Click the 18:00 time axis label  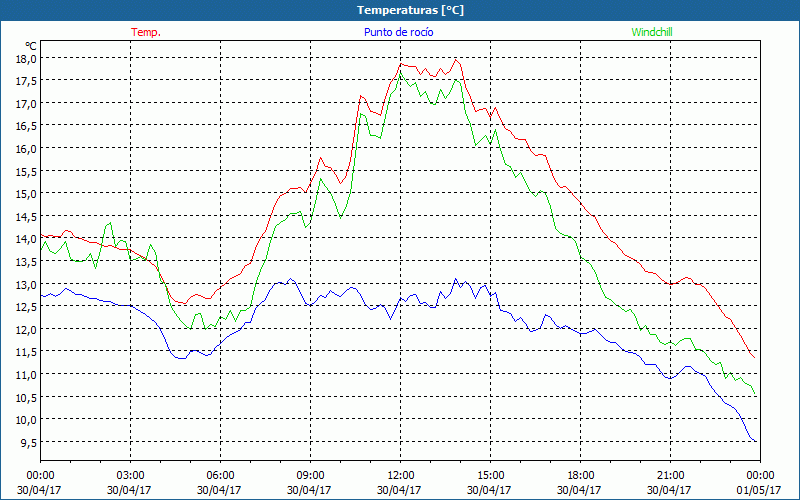pyautogui.click(x=580, y=475)
